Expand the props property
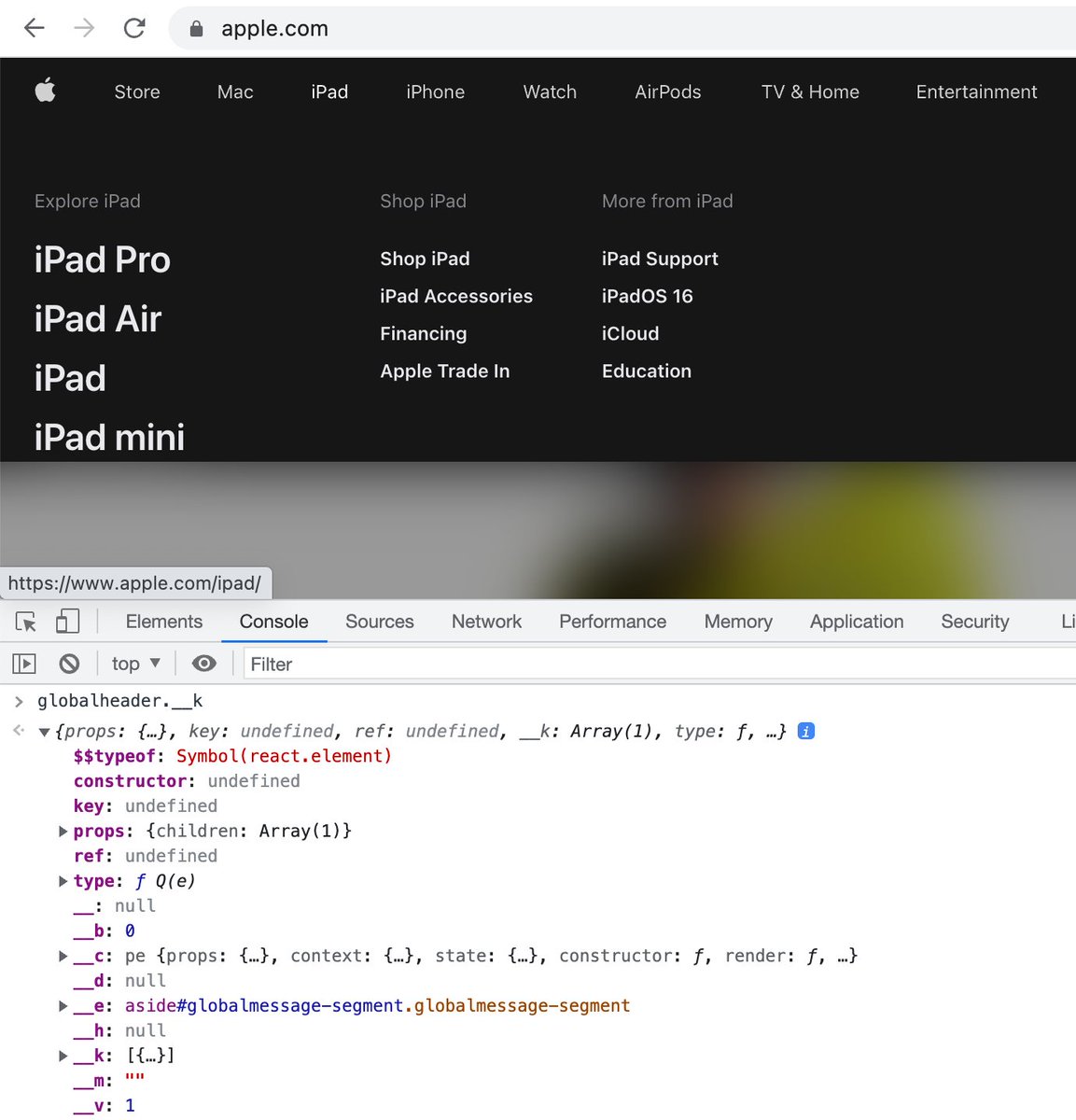The height and width of the screenshot is (1120, 1076). 63,831
